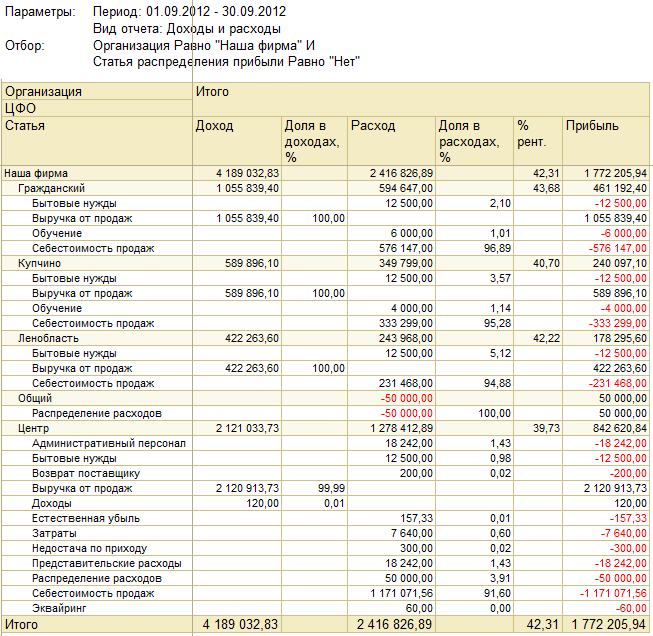The width and height of the screenshot is (653, 636).
Task: Select the 'ЦФО' header cell
Action: (x=97, y=108)
